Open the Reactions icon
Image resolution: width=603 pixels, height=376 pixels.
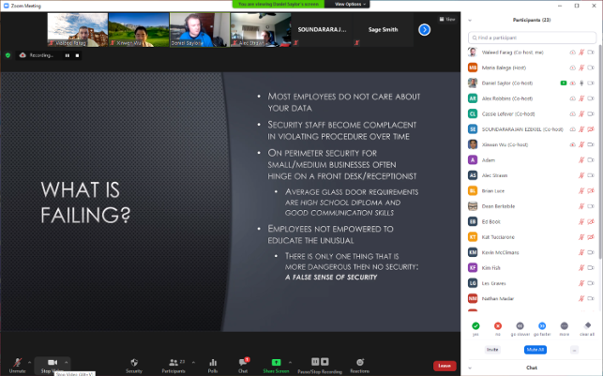pyautogui.click(x=360, y=362)
